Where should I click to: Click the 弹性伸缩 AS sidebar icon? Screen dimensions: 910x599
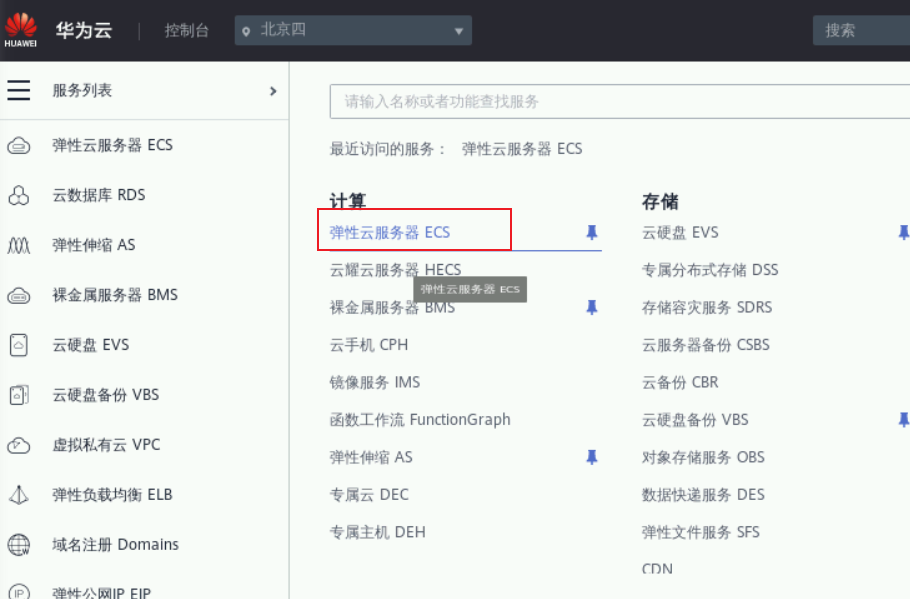[x=19, y=246]
